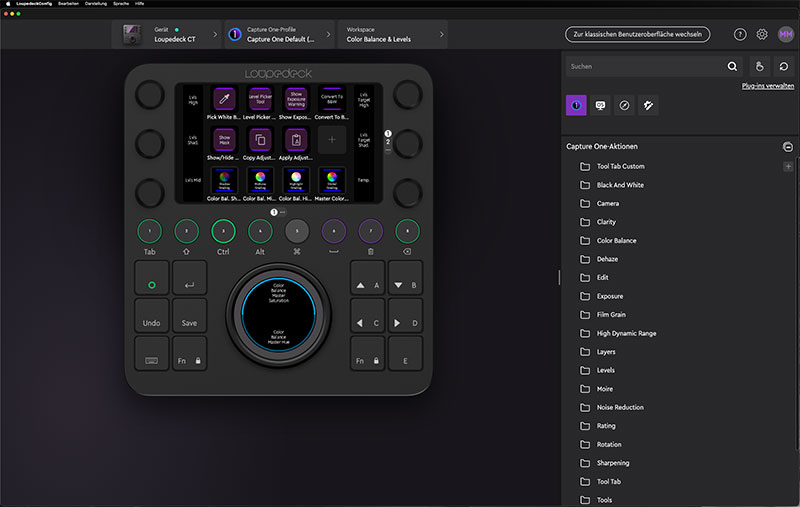This screenshot has width=800, height=507.
Task: Select round button 4 labeled Alt
Action: click(x=260, y=231)
